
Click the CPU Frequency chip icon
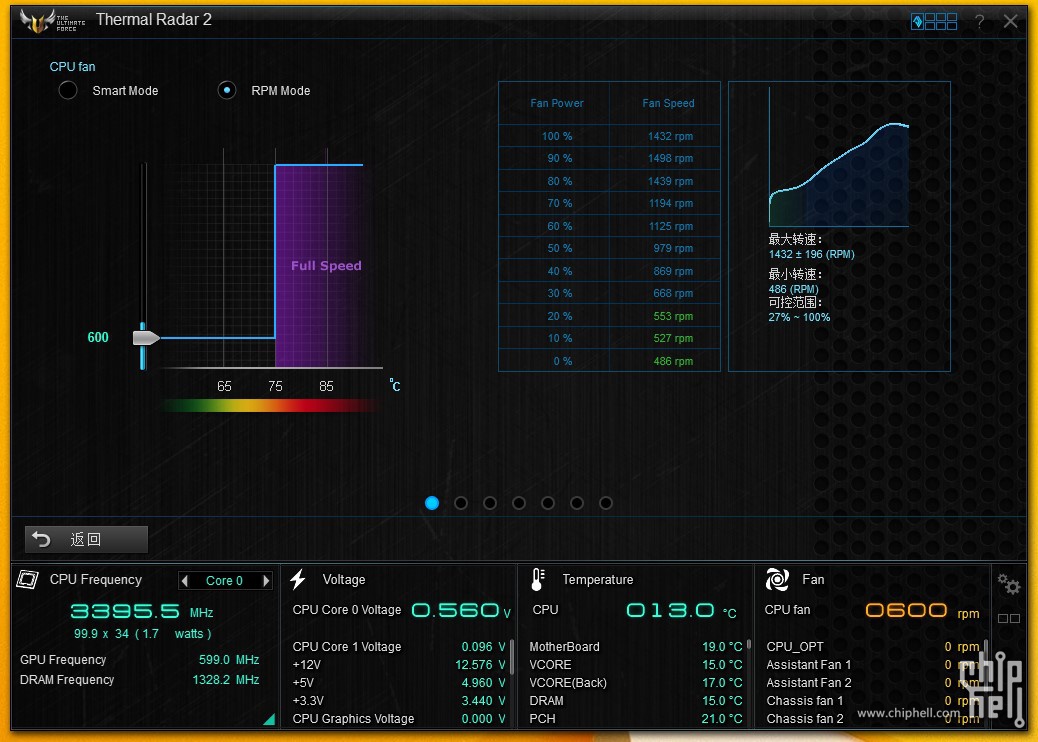tap(27, 579)
